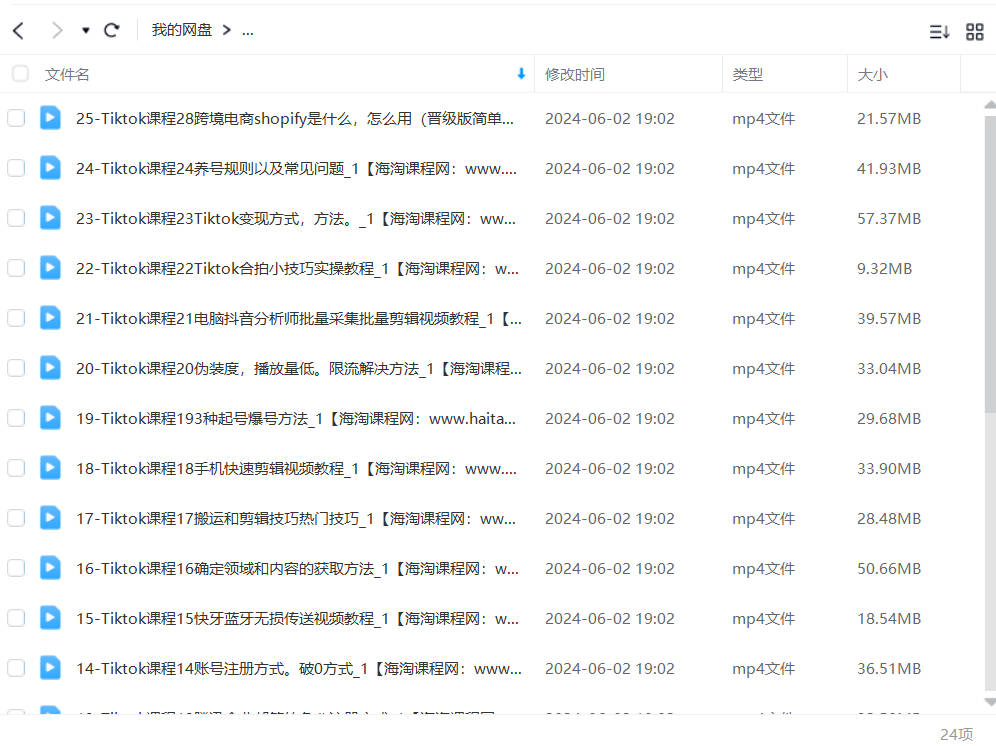Click the 50.66MB size cell
The width and height of the screenshot is (996, 746).
point(889,569)
